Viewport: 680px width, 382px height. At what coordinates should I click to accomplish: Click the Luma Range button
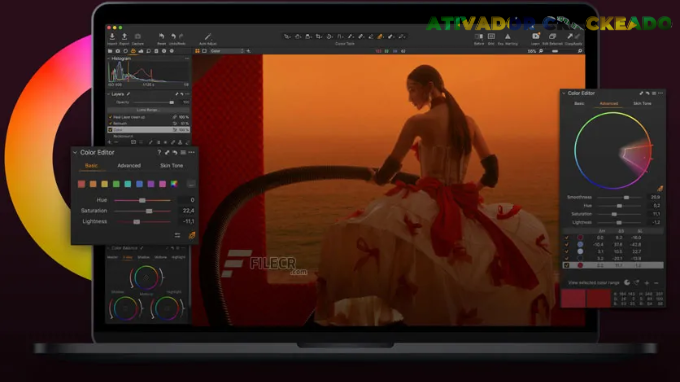147,110
